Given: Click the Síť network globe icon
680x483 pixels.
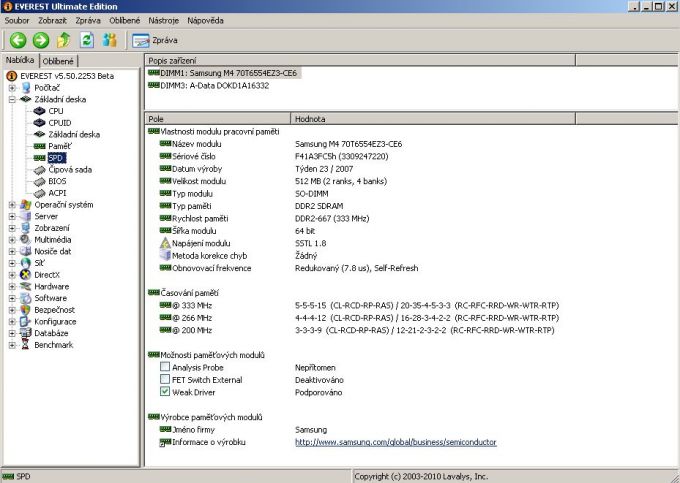Looking at the screenshot, I should [26, 263].
